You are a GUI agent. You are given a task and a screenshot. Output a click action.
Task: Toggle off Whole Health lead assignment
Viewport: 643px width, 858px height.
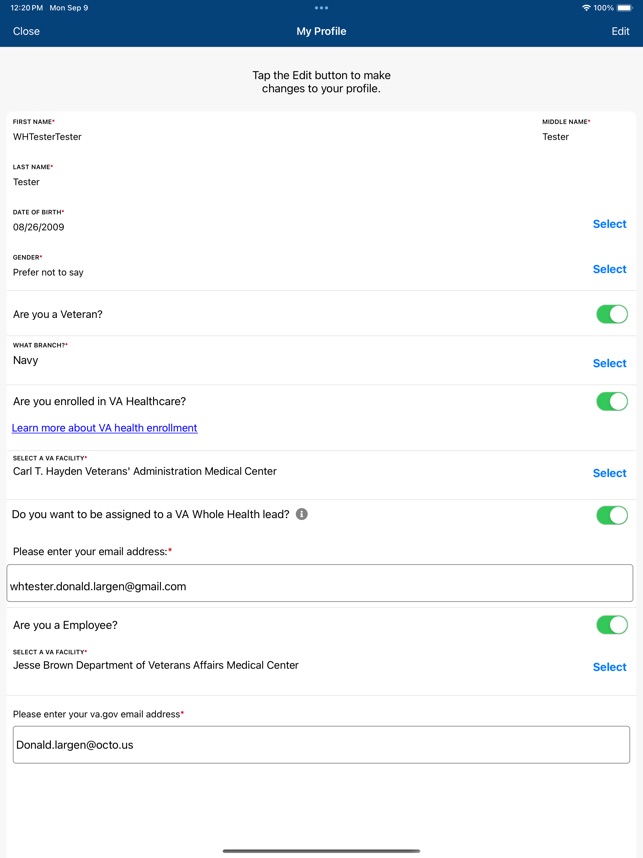(x=611, y=513)
